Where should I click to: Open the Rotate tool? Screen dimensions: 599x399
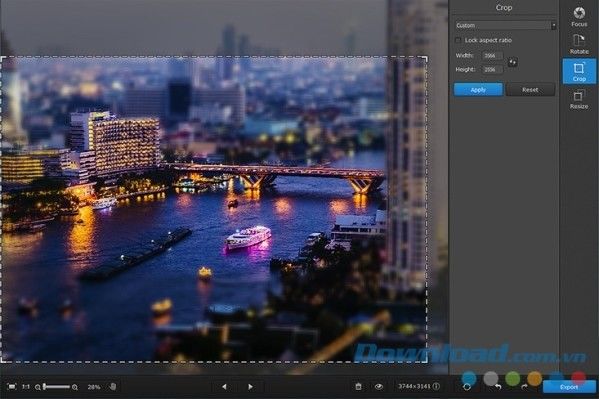[x=579, y=44]
